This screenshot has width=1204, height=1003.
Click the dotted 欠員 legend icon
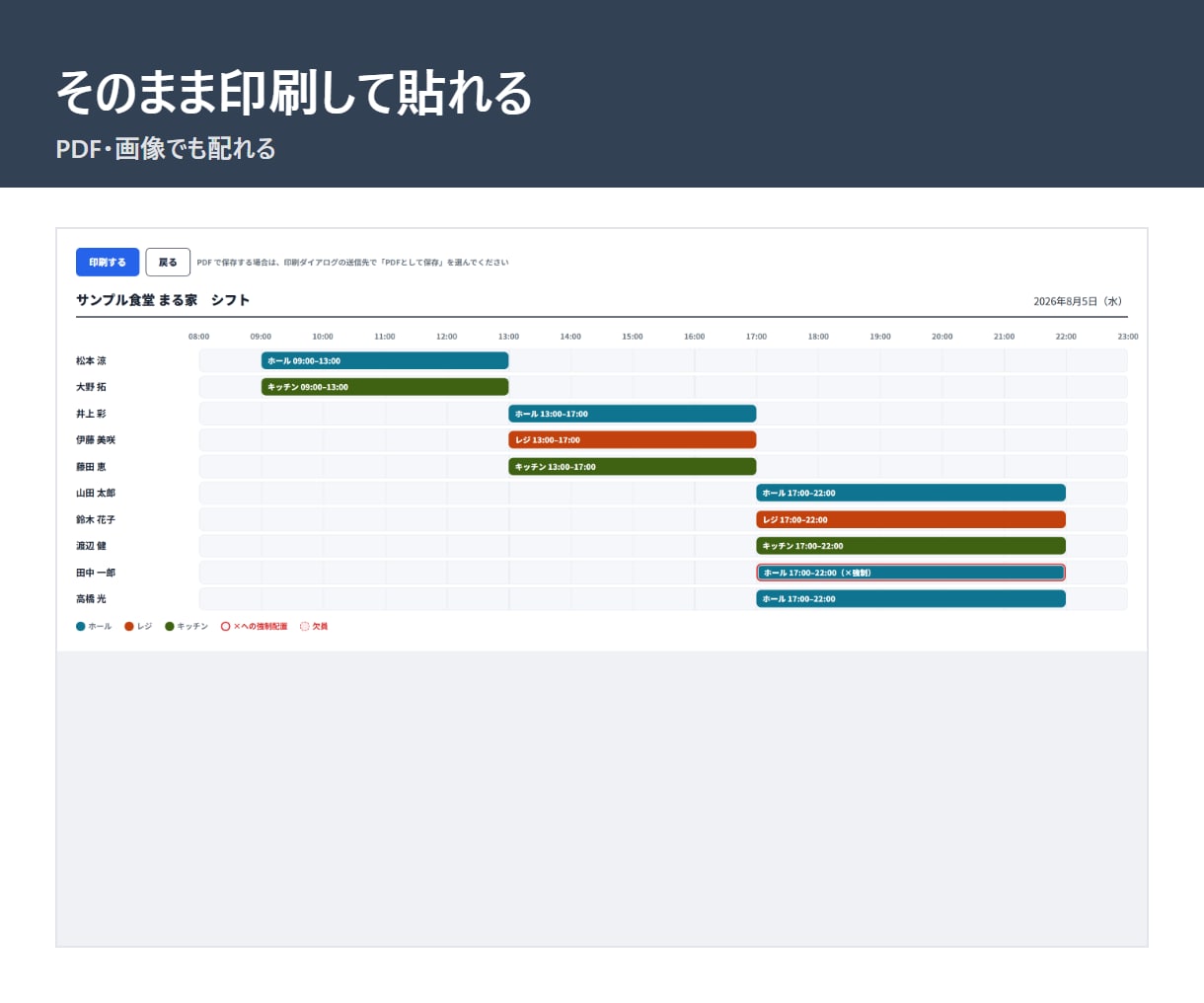tap(305, 626)
